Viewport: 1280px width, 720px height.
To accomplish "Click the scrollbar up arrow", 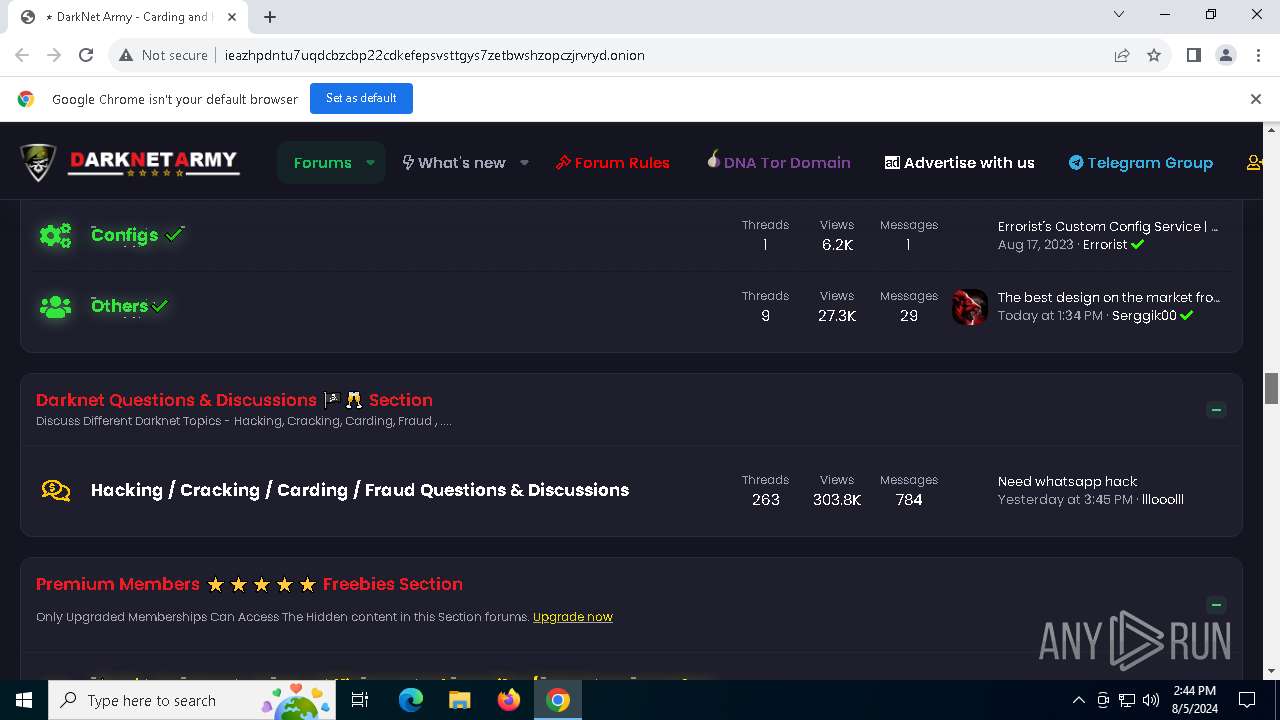I will (1272, 130).
